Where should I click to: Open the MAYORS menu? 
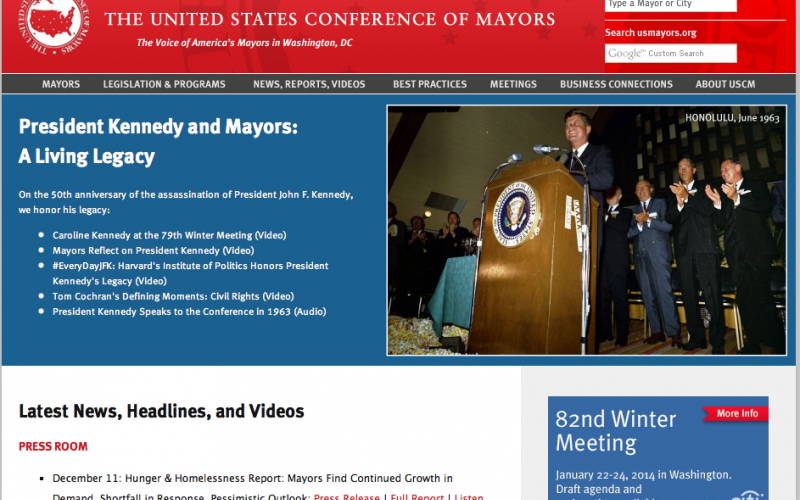pyautogui.click(x=61, y=84)
